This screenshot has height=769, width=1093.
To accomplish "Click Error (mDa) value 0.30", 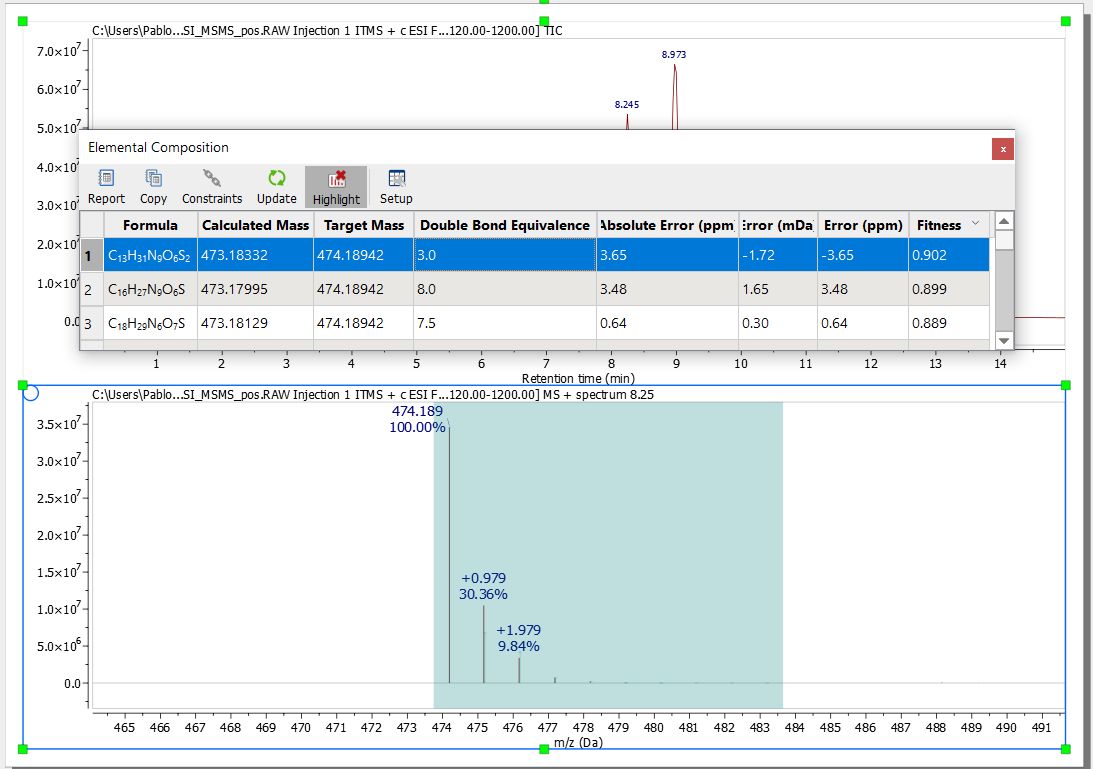I will coord(756,323).
